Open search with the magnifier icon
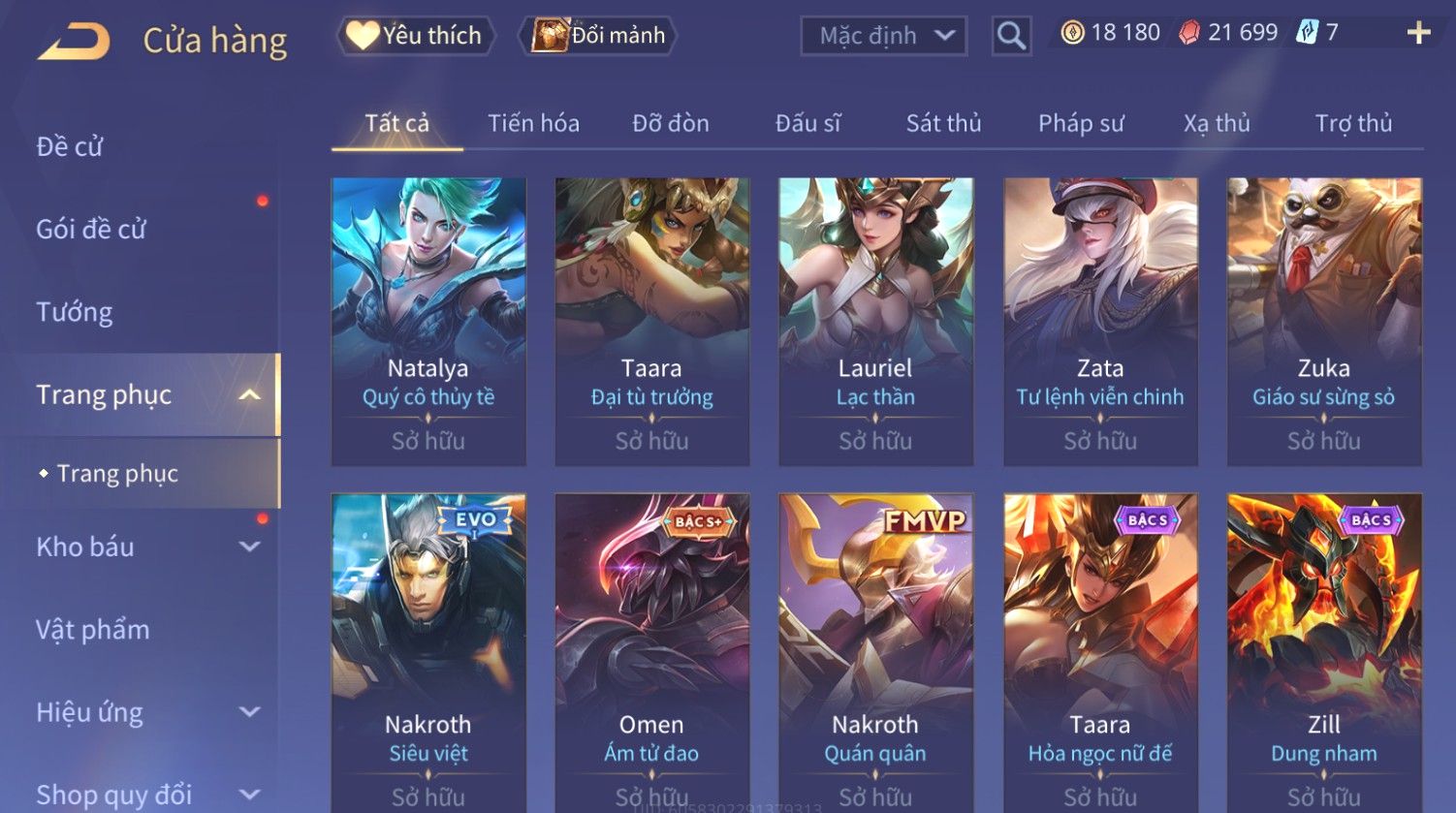The width and height of the screenshot is (1456, 813). point(1011,36)
